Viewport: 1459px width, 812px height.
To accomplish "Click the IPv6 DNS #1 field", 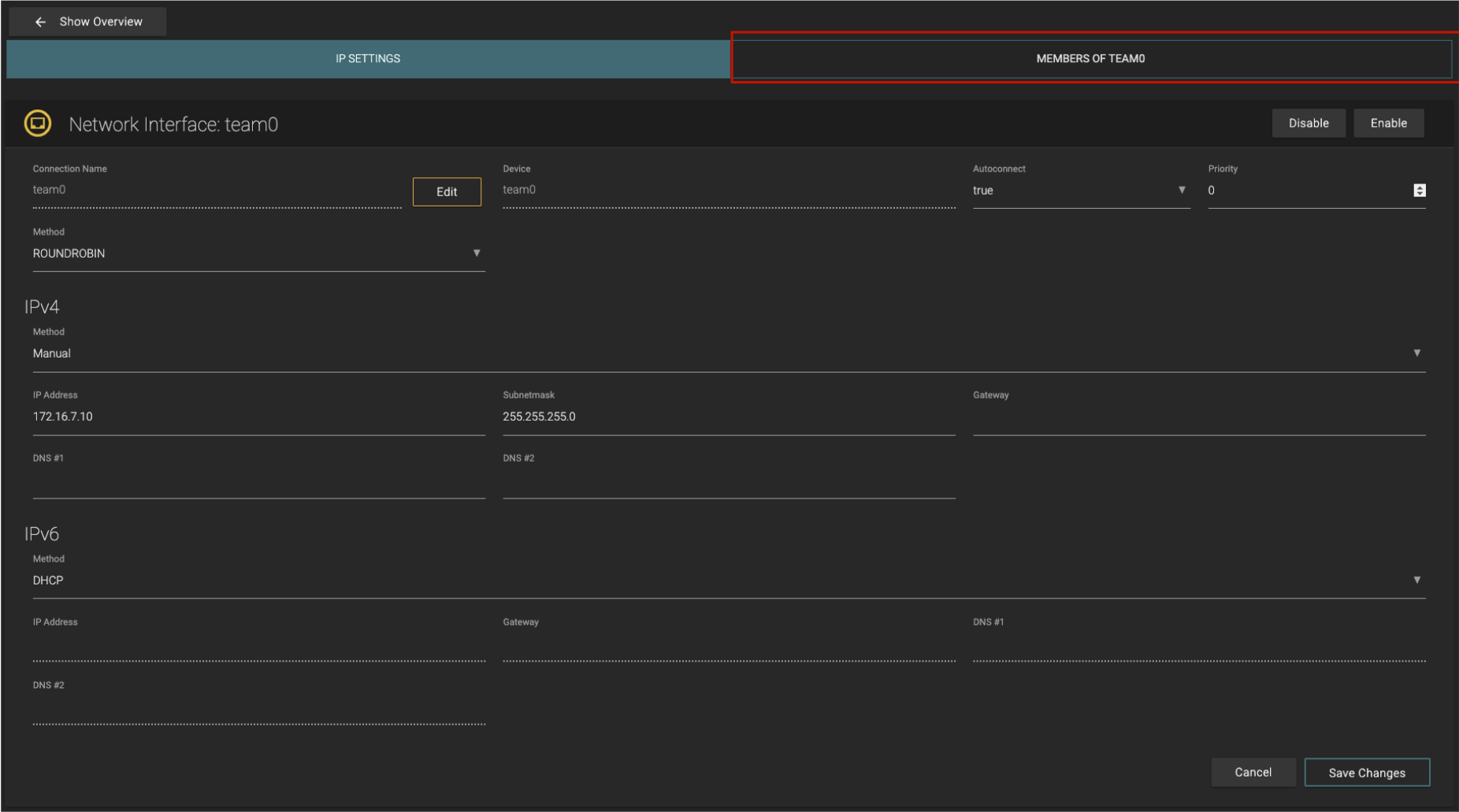I will (1199, 644).
